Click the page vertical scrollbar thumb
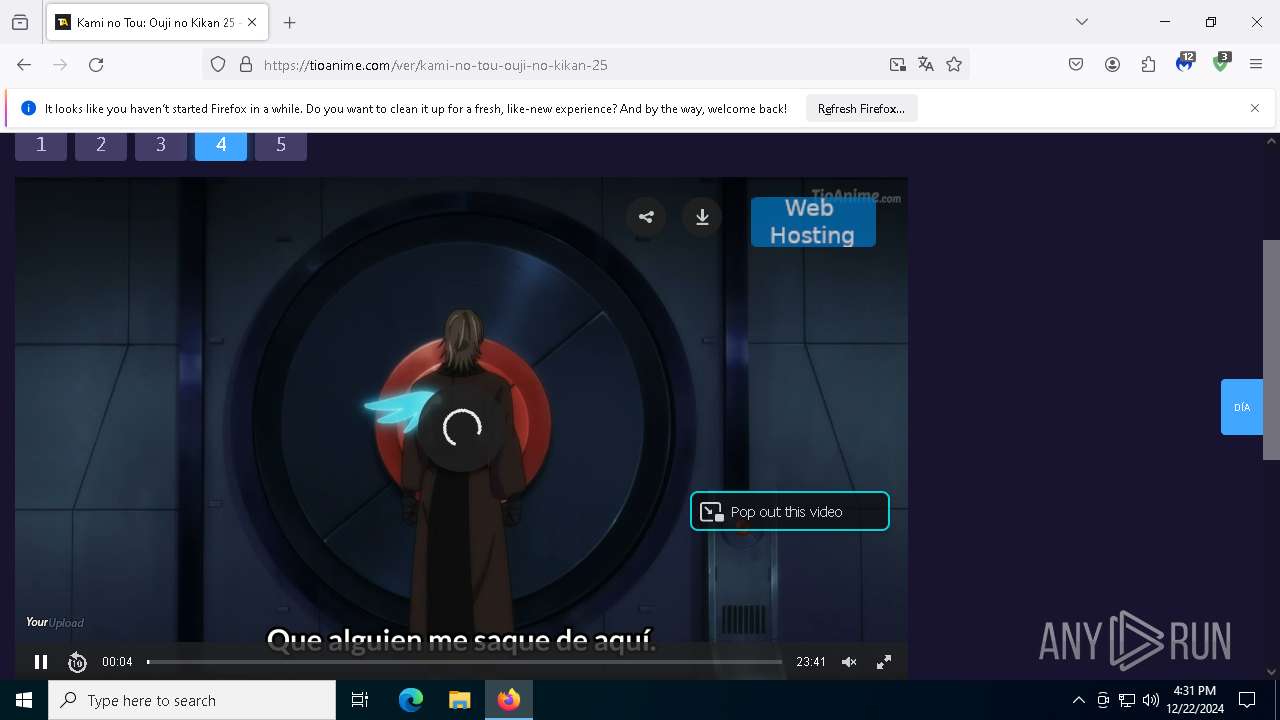This screenshot has height=720, width=1280. (x=1271, y=350)
